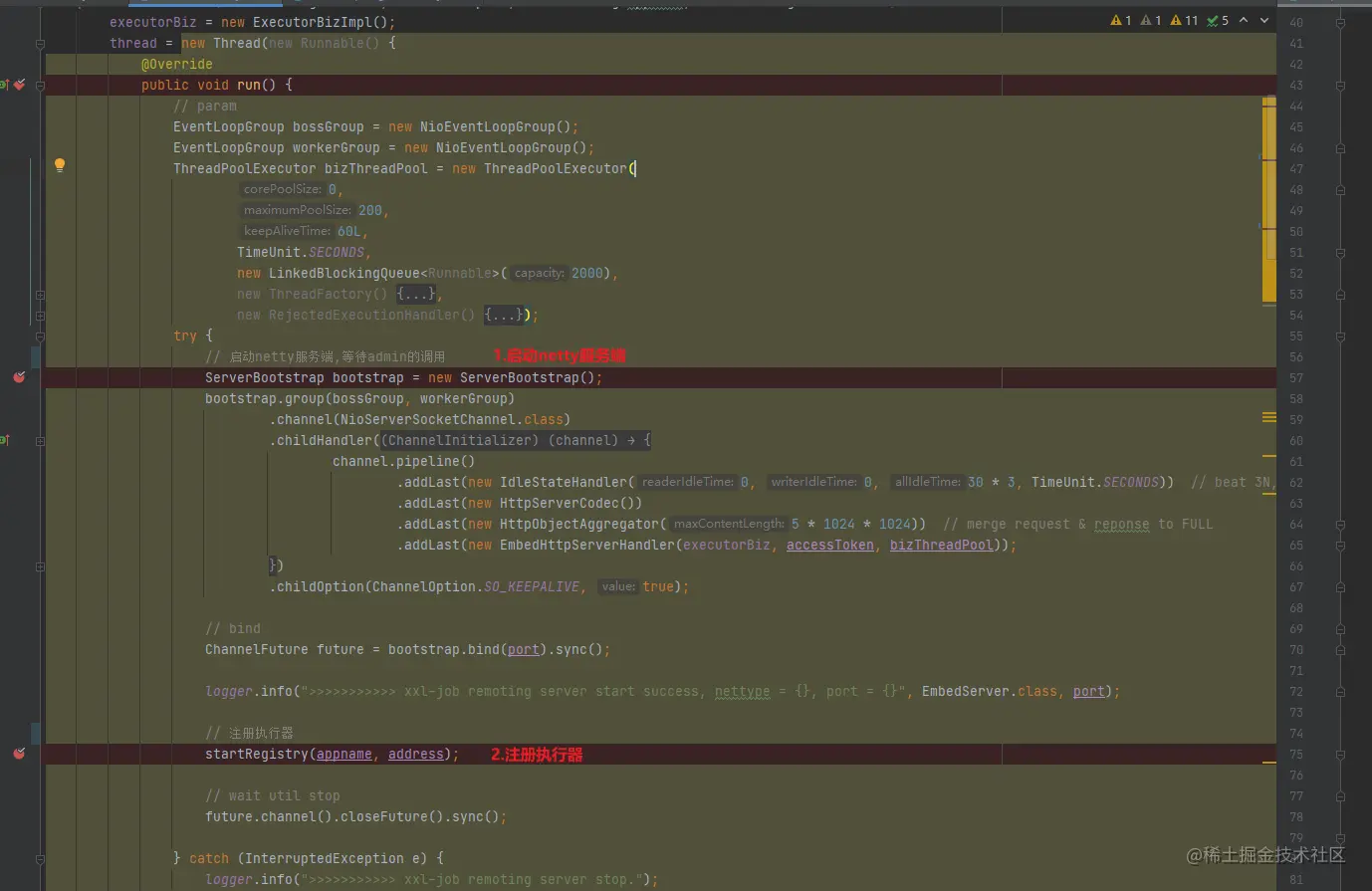Image resolution: width=1372 pixels, height=891 pixels.
Task: Click the fold marker beside line number 40
Action: [1340, 23]
